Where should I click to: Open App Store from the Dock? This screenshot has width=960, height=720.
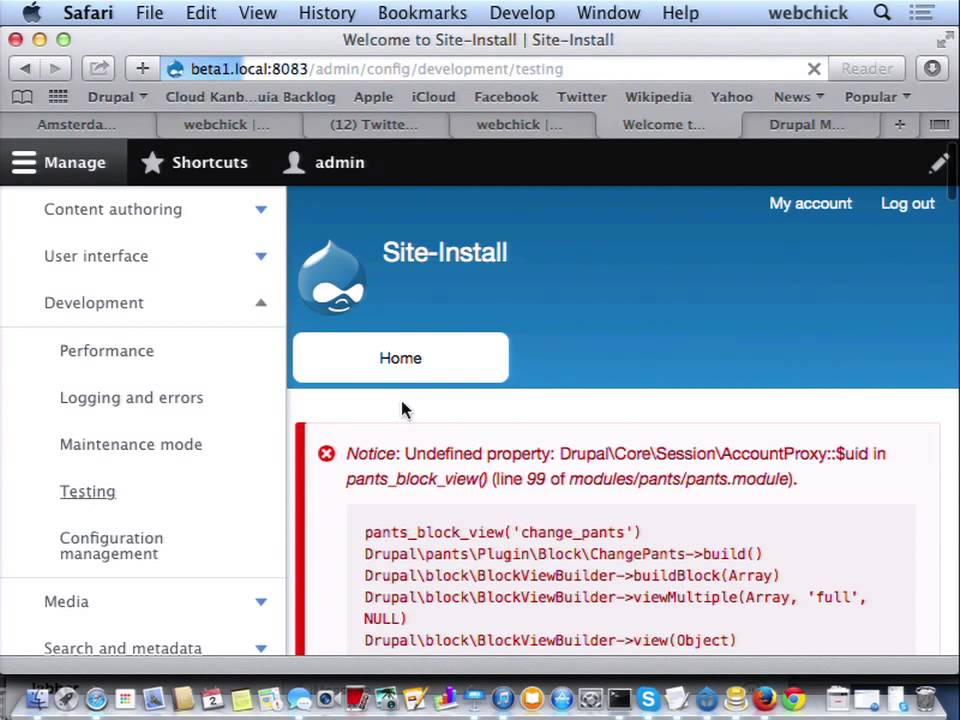click(x=561, y=699)
